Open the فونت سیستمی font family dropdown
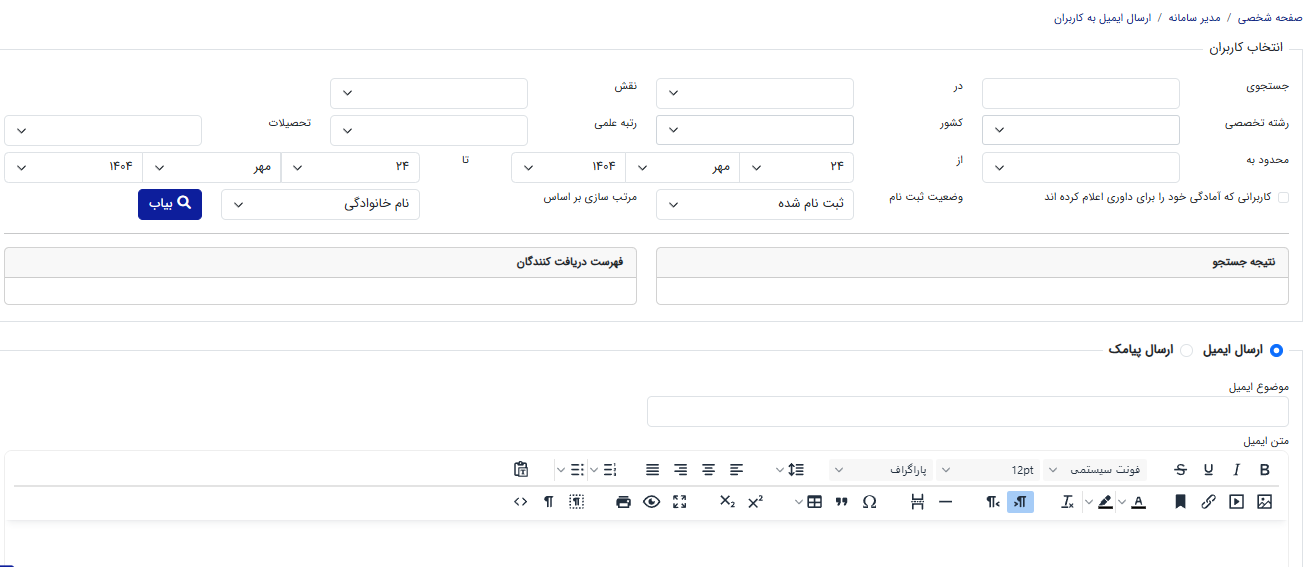This screenshot has height=567, width=1304. 1095,469
